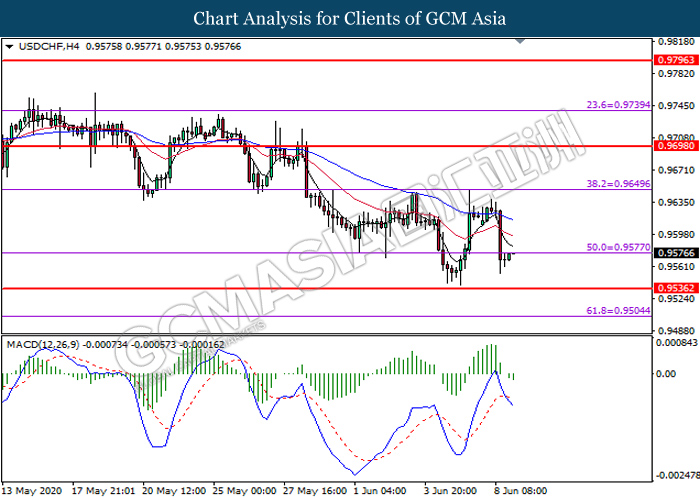
Task: Click the 0.98180 price scale value
Action: pos(677,42)
